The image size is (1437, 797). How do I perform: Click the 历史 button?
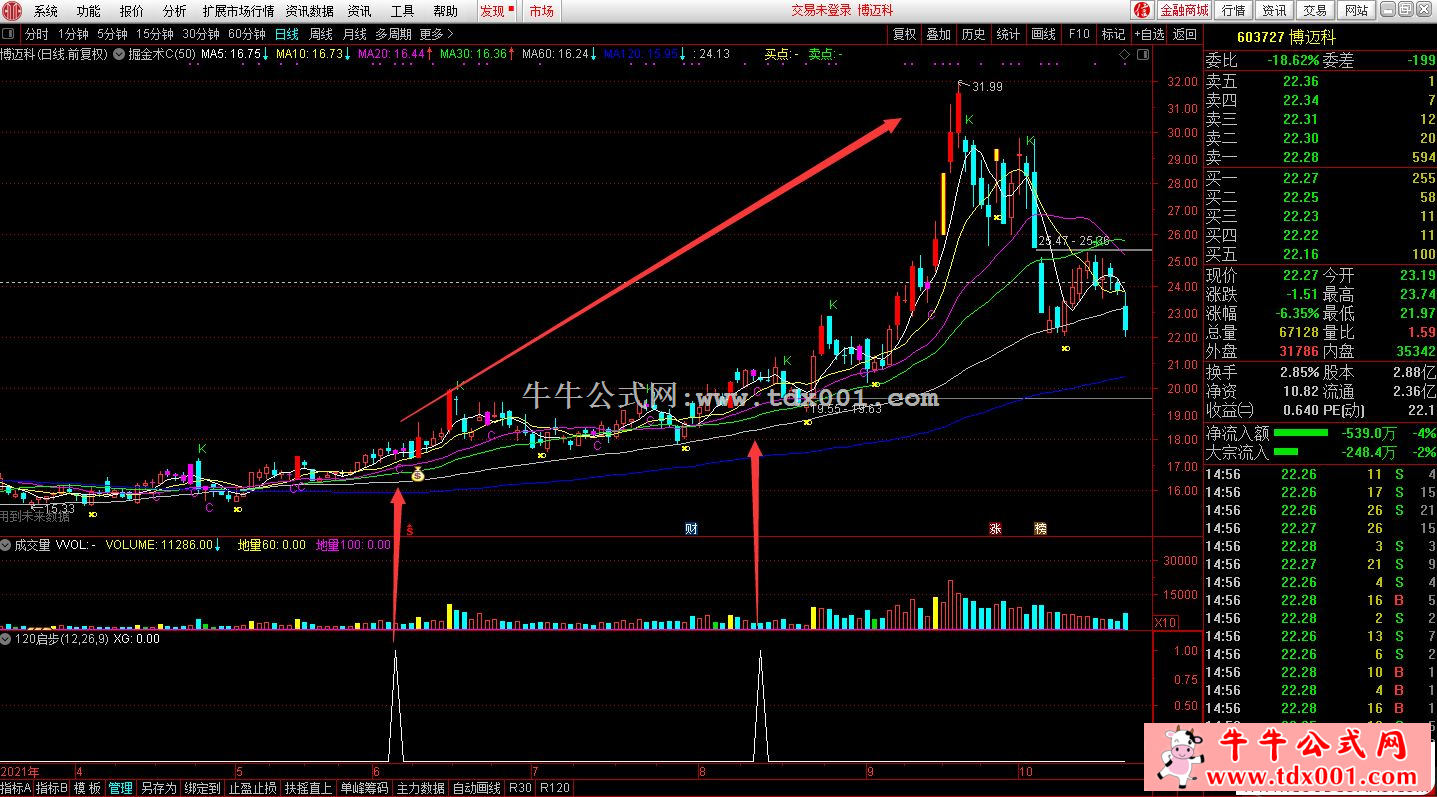(973, 34)
